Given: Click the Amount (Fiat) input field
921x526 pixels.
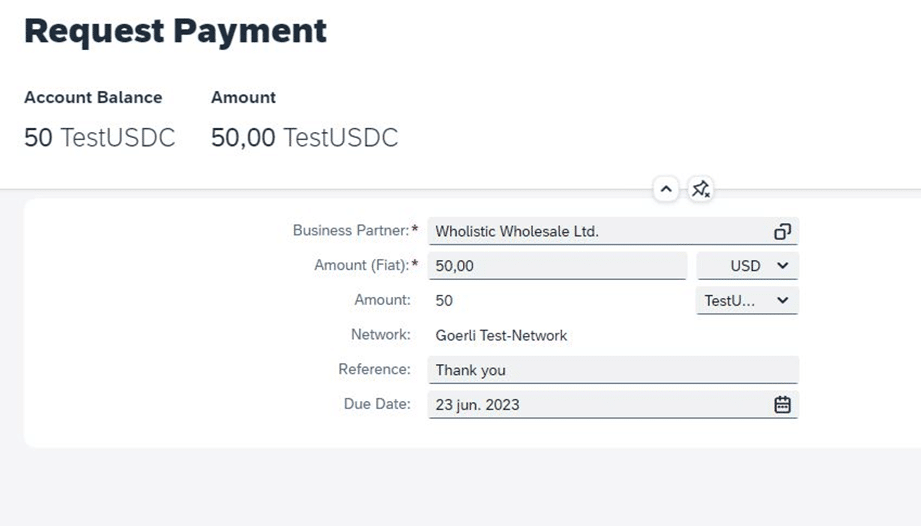Looking at the screenshot, I should point(557,266).
